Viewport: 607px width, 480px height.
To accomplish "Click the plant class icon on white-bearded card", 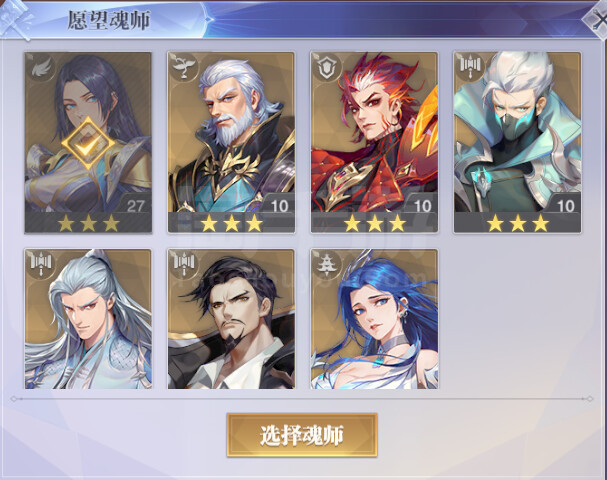I will tap(184, 67).
